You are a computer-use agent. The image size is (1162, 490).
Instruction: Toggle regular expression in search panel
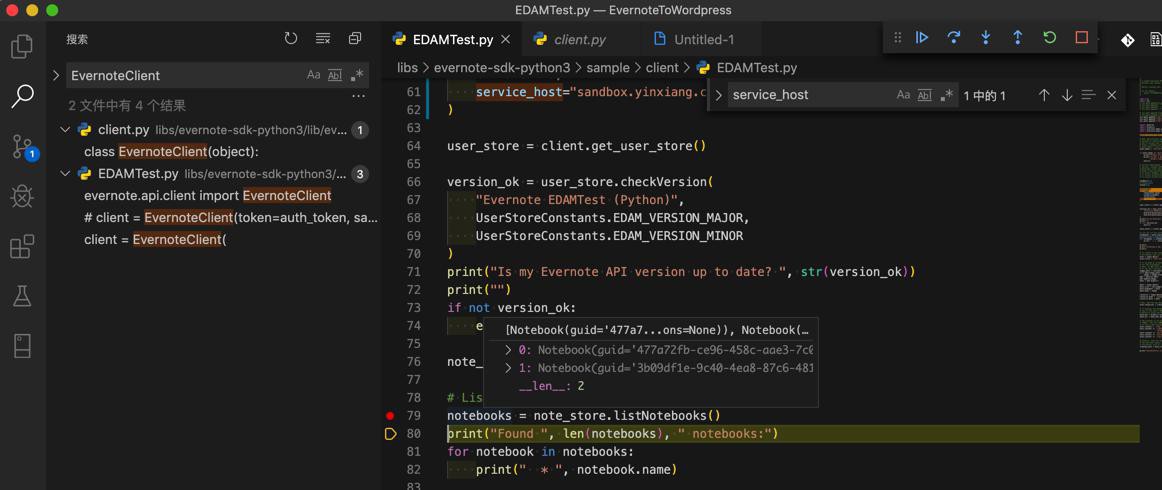(356, 75)
